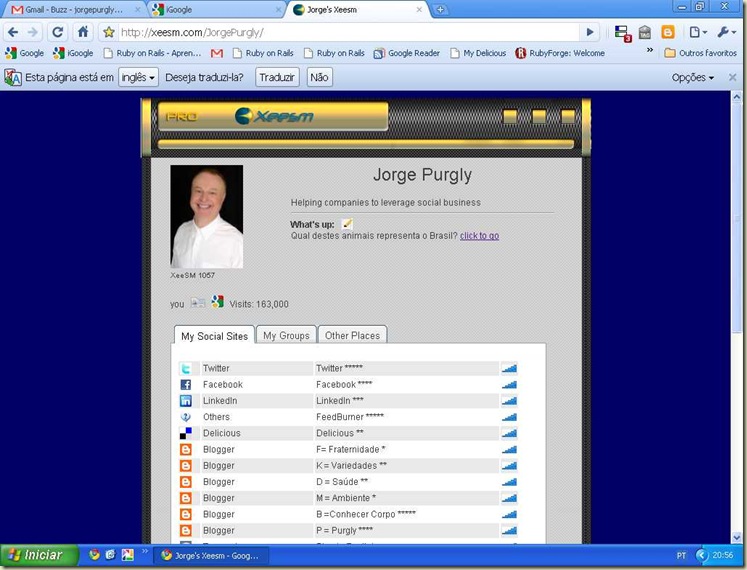Click the Facebook icon in list

(x=186, y=384)
